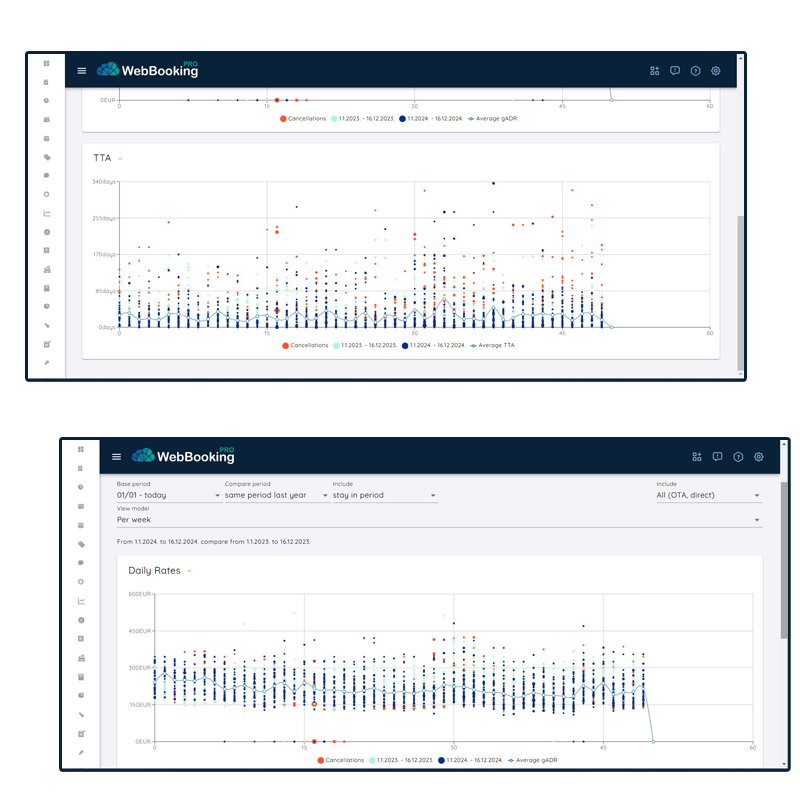Click the WebBooking PRO logo in lower window
The width and height of the screenshot is (800, 800).
point(183,456)
